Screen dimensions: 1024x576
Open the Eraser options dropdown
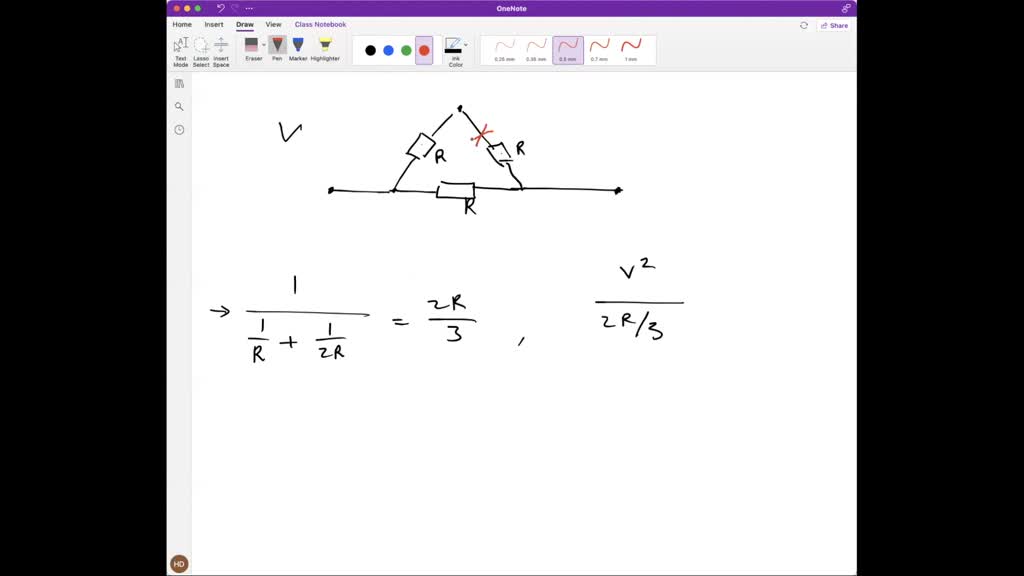pyautogui.click(x=264, y=45)
